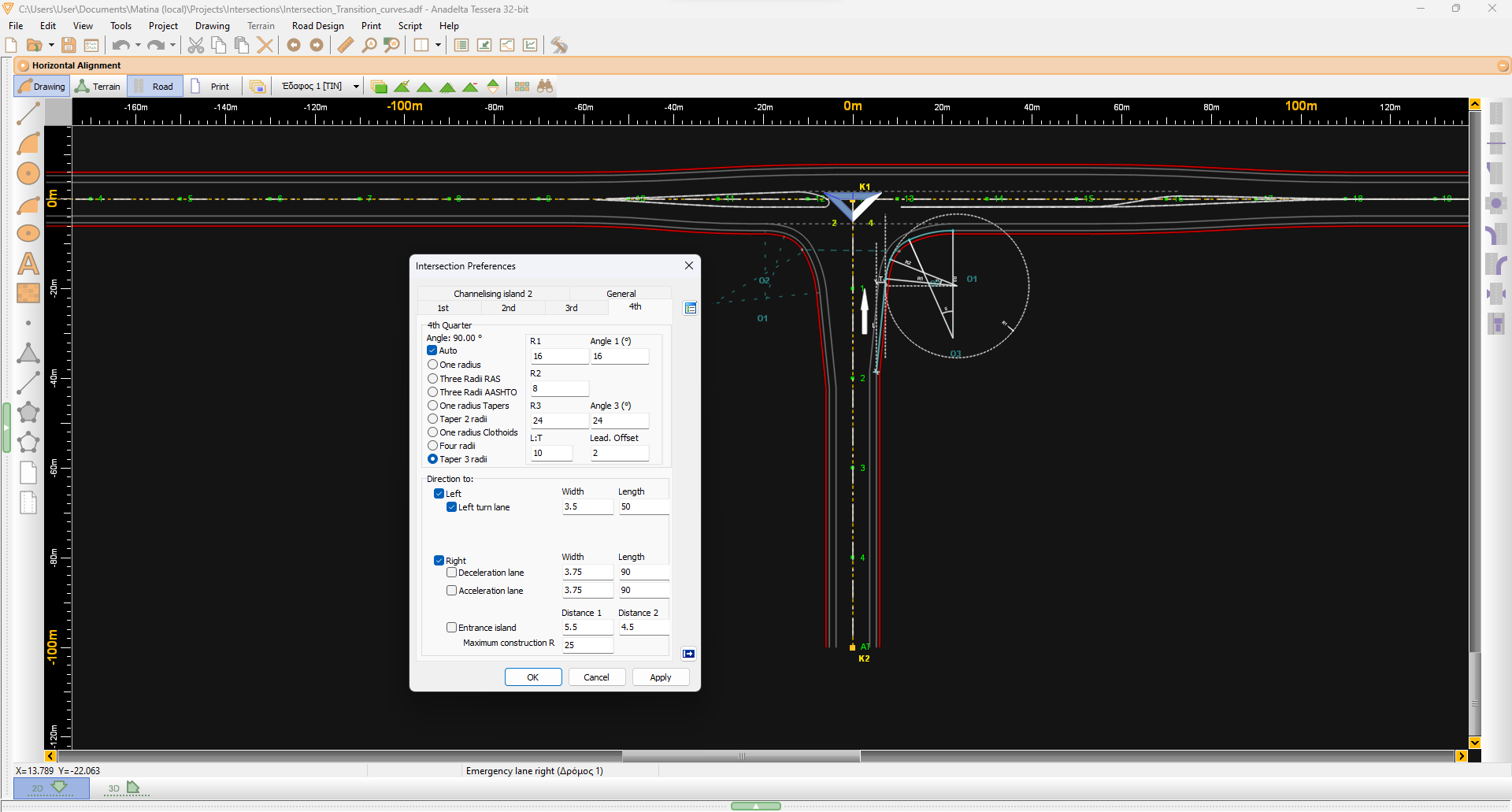
Task: Open the binoculars search tool on the Road toolbar
Action: (545, 86)
